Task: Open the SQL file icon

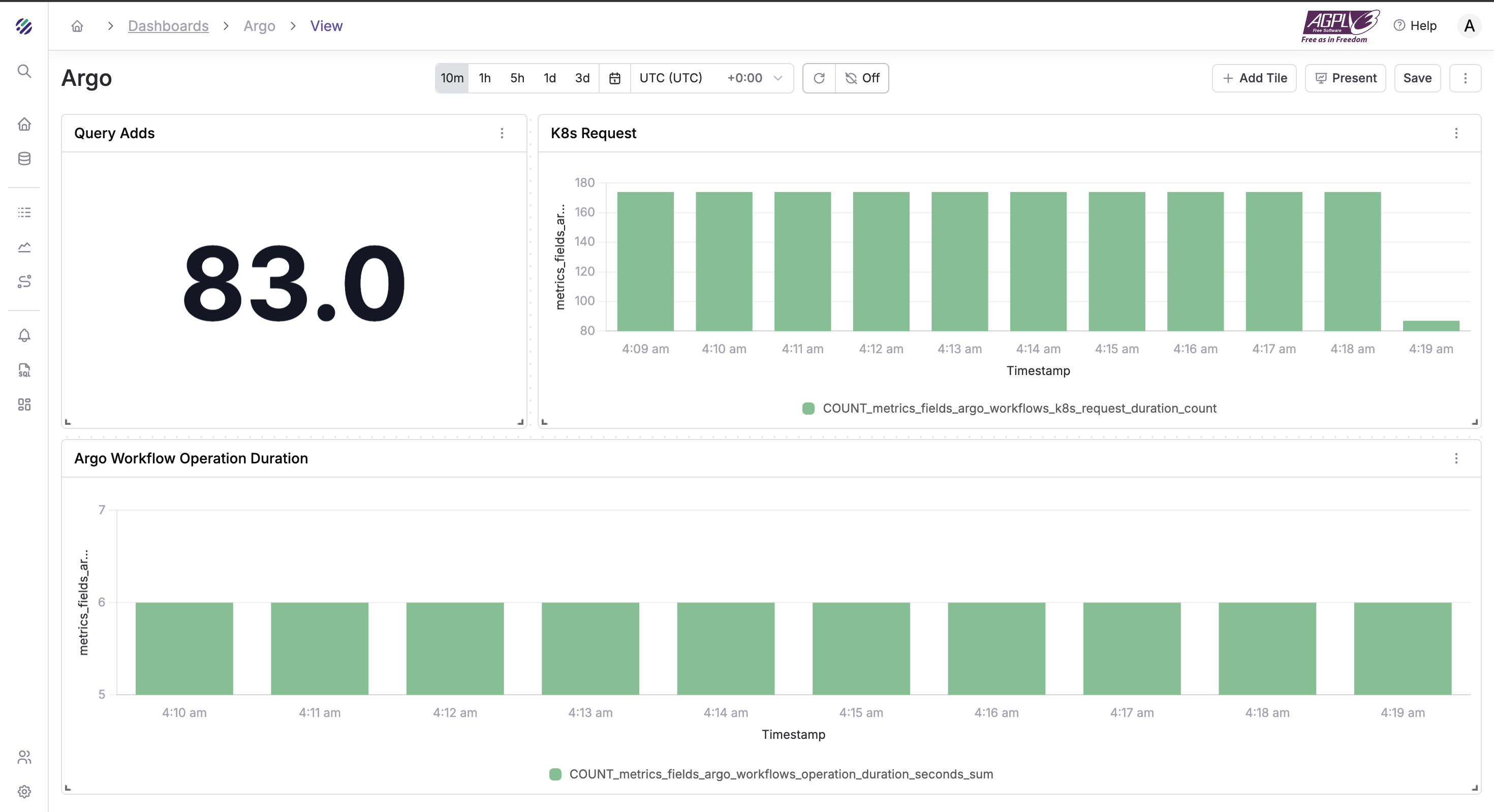Action: coord(24,370)
